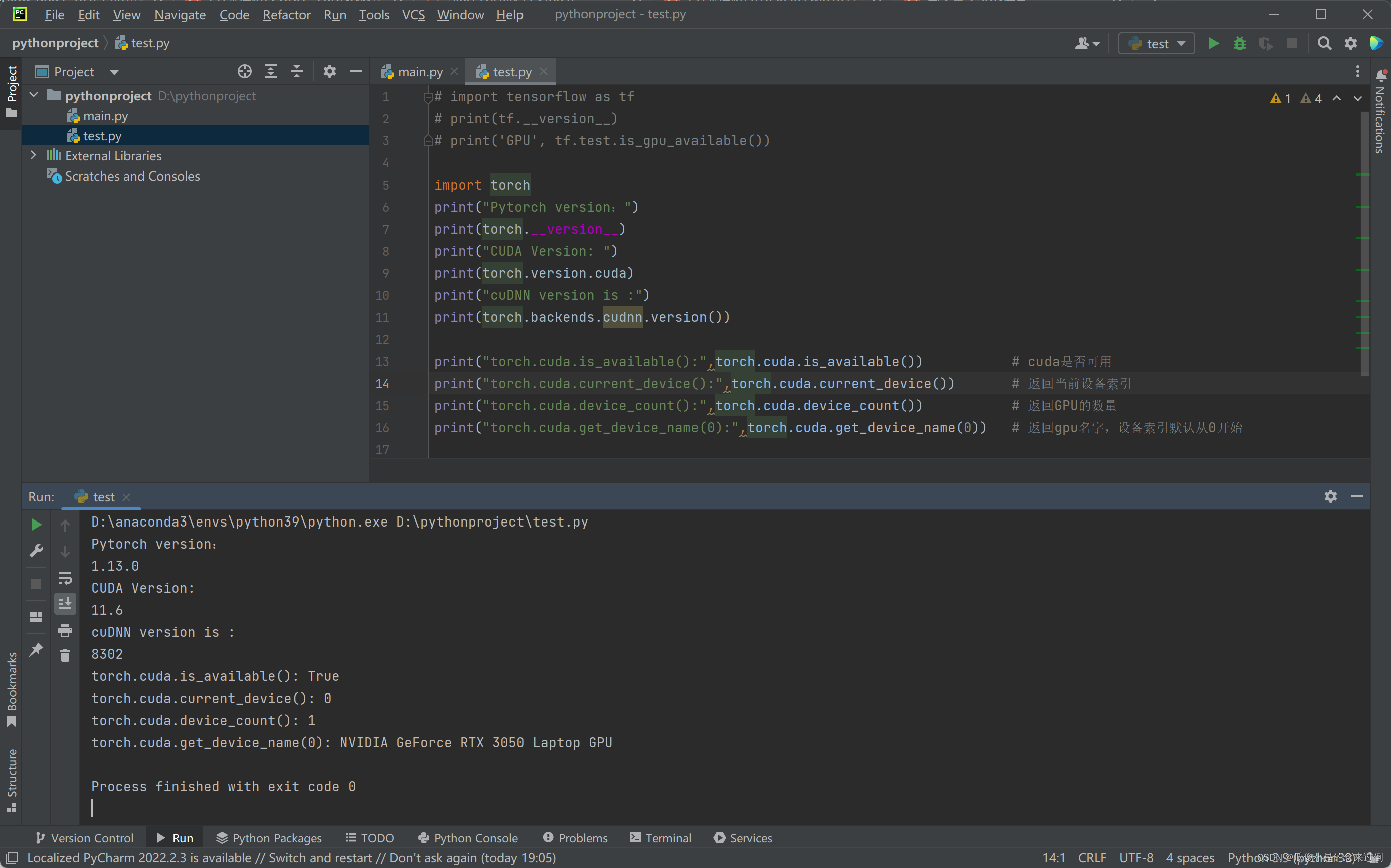Switch to the main.py tab
This screenshot has width=1391, height=868.
coord(418,71)
